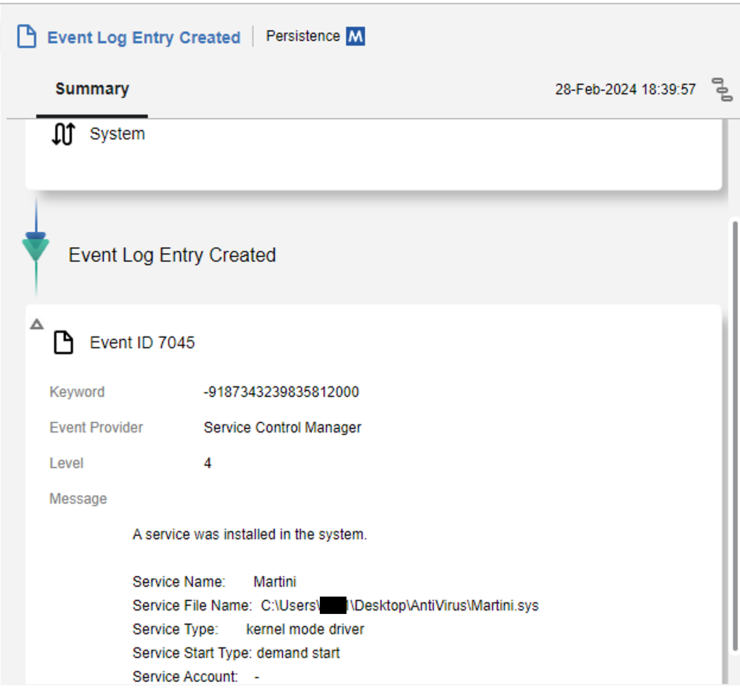Click the blue MITRE M icon
Viewport: 740px width, 689px height.
(x=356, y=37)
